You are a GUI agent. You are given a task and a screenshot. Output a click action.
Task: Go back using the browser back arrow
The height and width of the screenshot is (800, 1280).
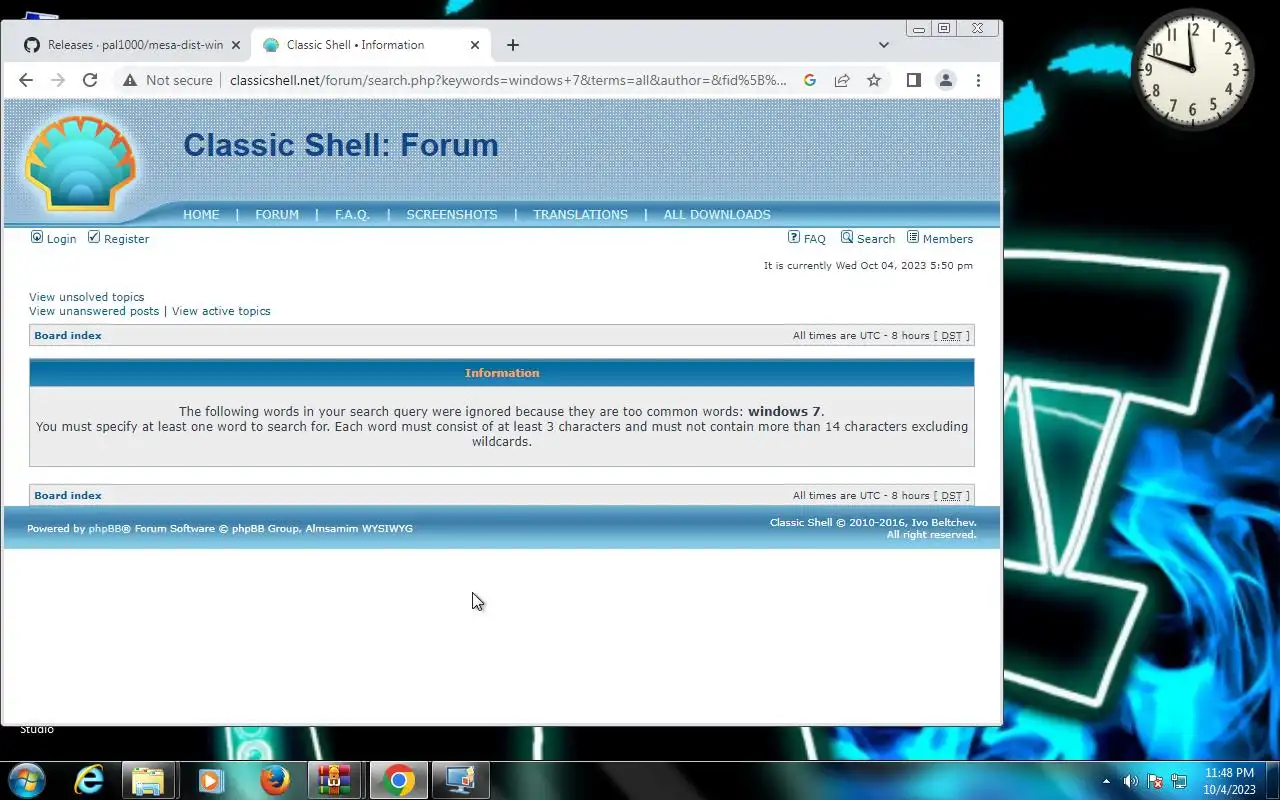click(26, 80)
